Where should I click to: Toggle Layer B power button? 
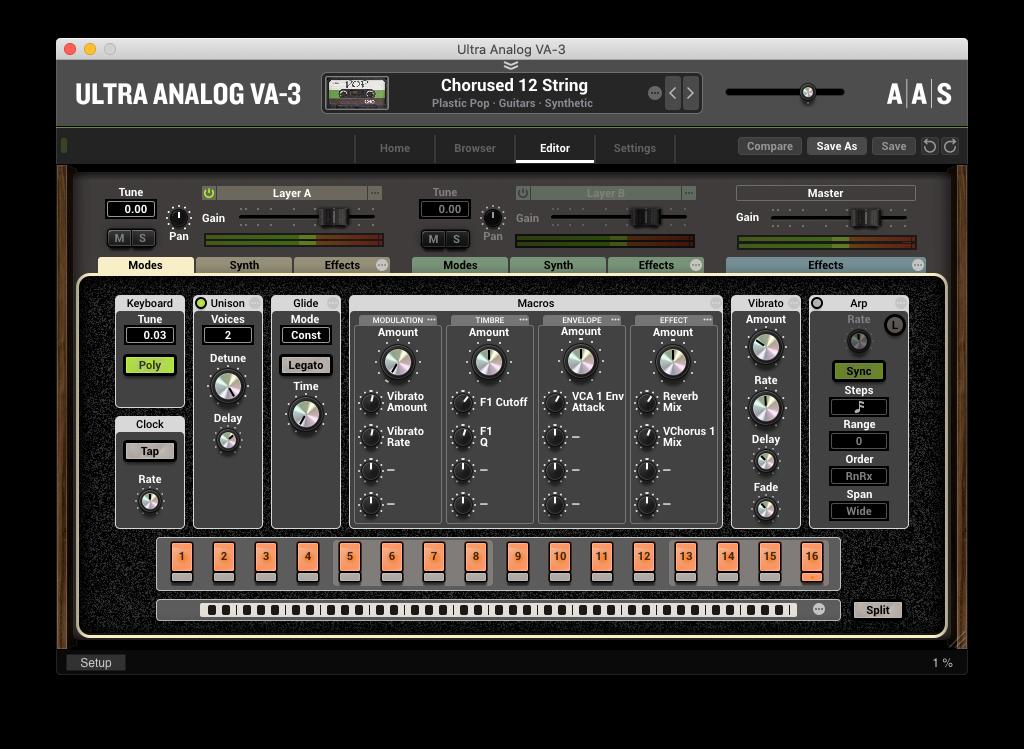tap(522, 193)
